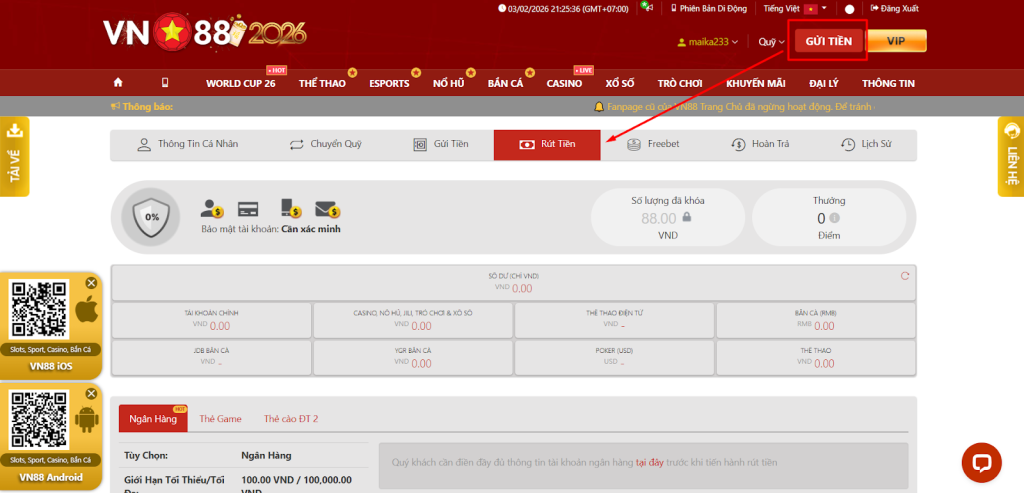1024x493 pixels.
Task: Select the Thẻ cào ĐT 2 tab
Action: point(291,419)
